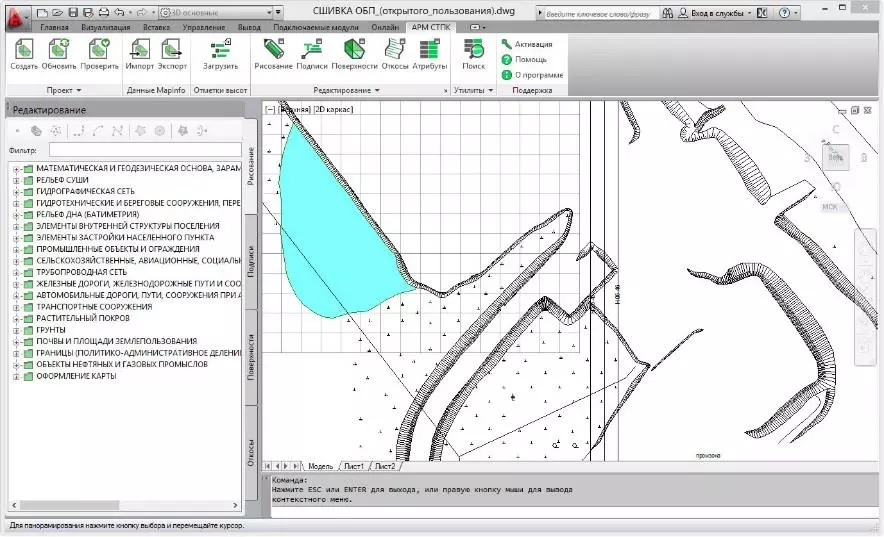The width and height of the screenshot is (884, 537).
Task: Select the Рисование pencil tool
Action: click(x=273, y=49)
